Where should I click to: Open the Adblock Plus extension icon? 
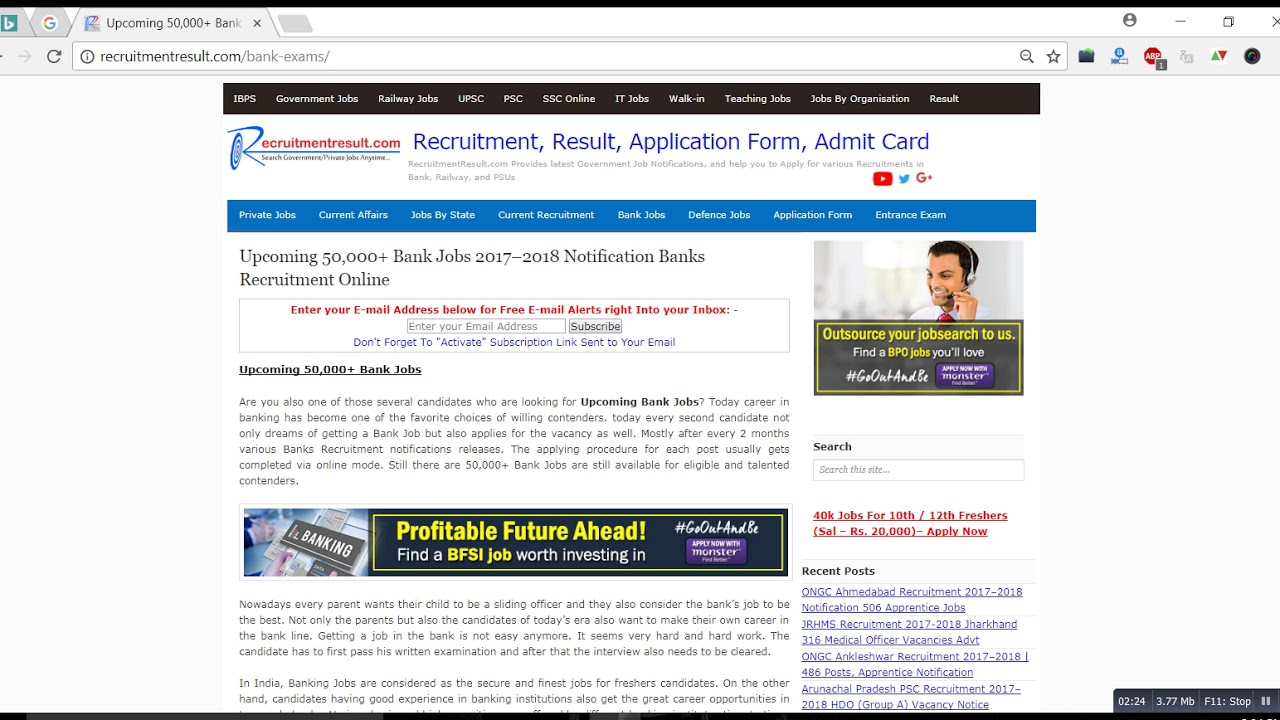[x=1153, y=57]
